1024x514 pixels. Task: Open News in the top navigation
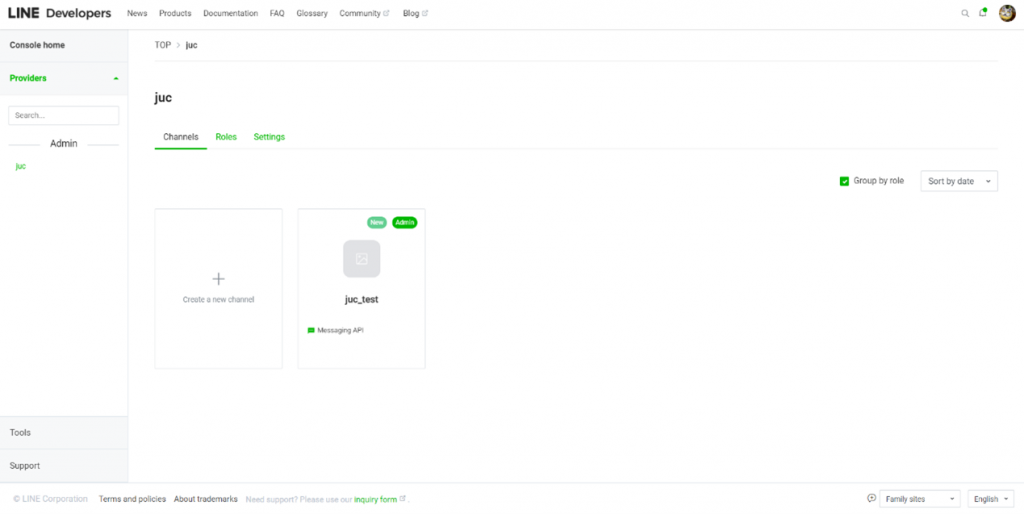pyautogui.click(x=137, y=14)
